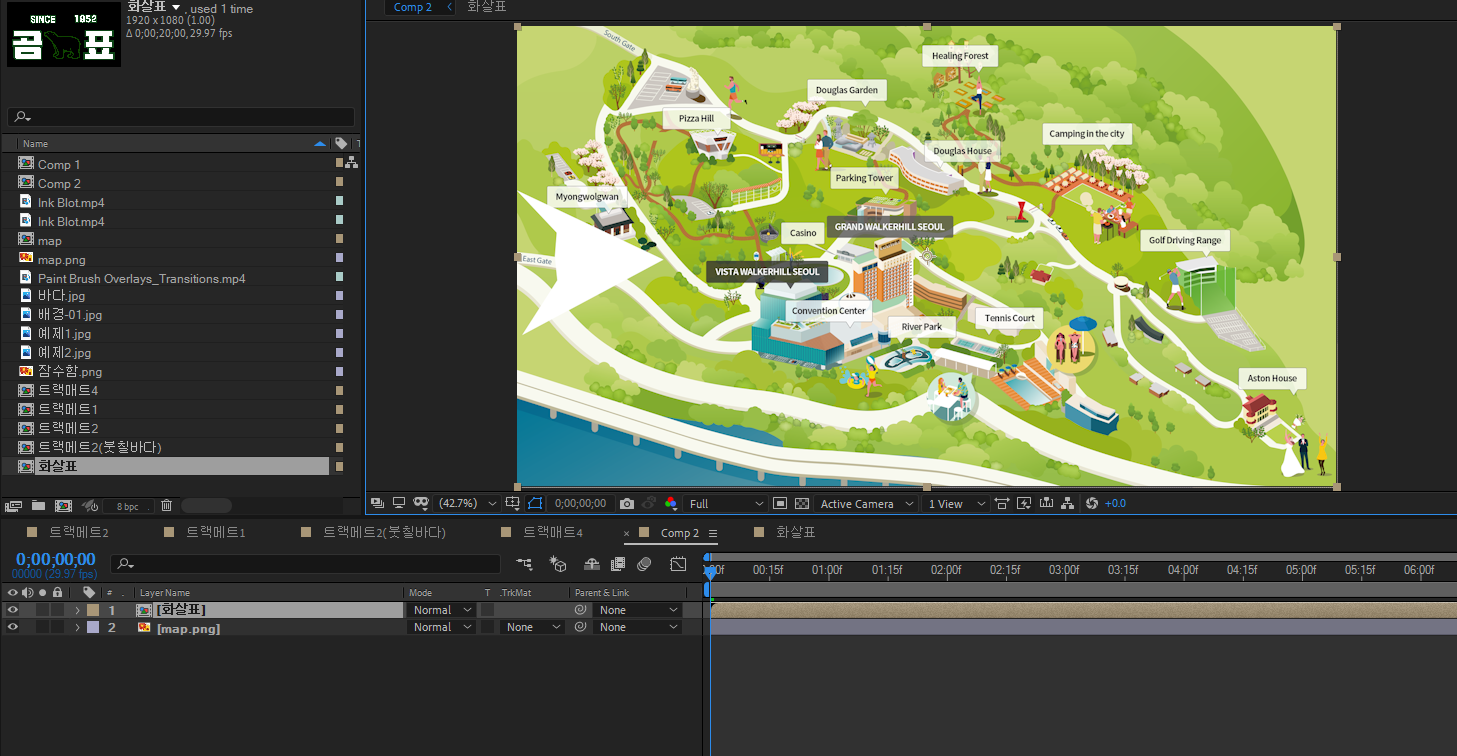
Task: Hide the 화살표 layer with its eye toggle
Action: click(x=13, y=610)
